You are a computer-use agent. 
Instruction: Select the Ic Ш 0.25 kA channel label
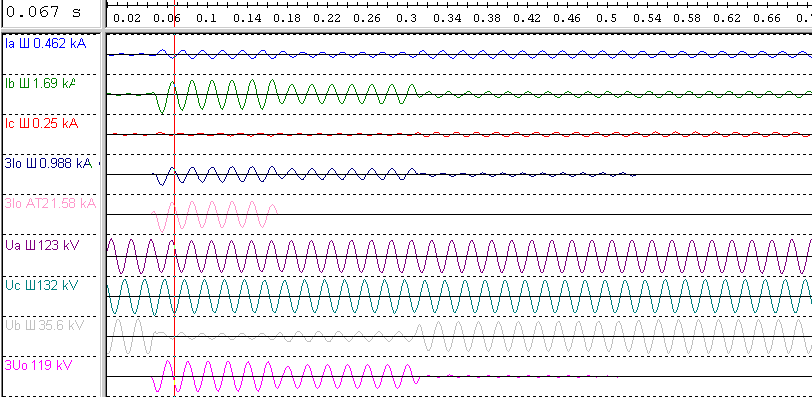tap(41, 124)
